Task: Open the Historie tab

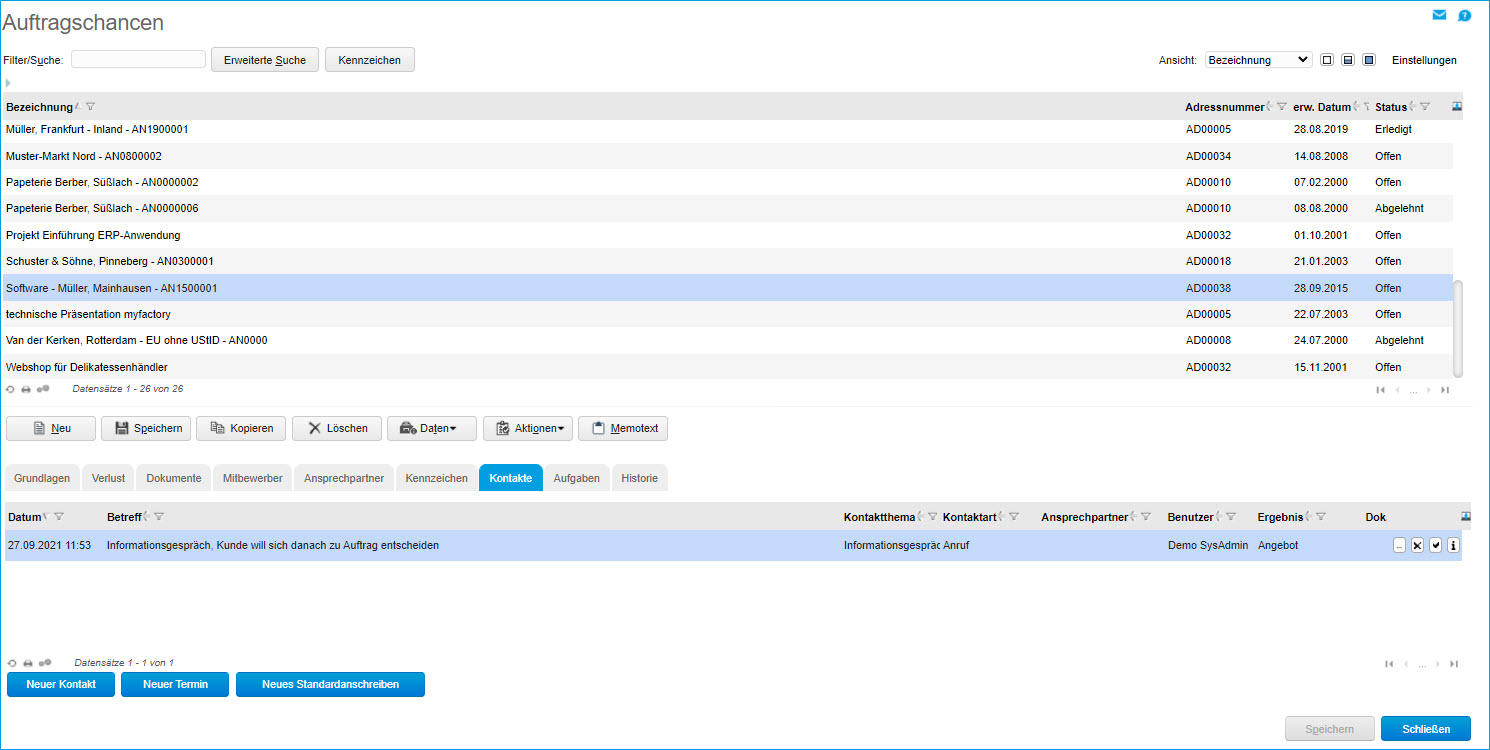Action: coord(640,478)
